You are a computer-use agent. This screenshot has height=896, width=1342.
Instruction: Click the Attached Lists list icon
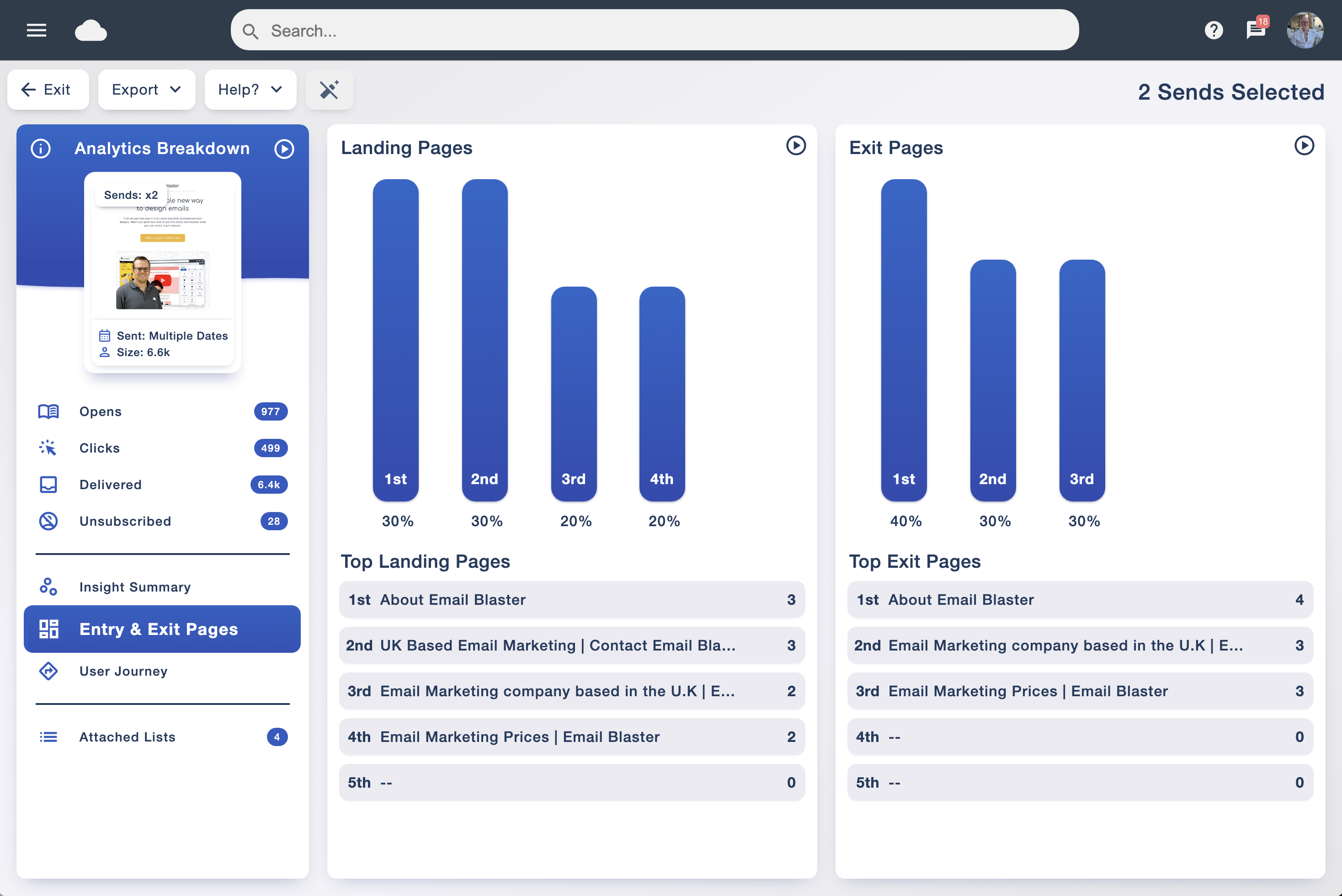pyautogui.click(x=48, y=737)
